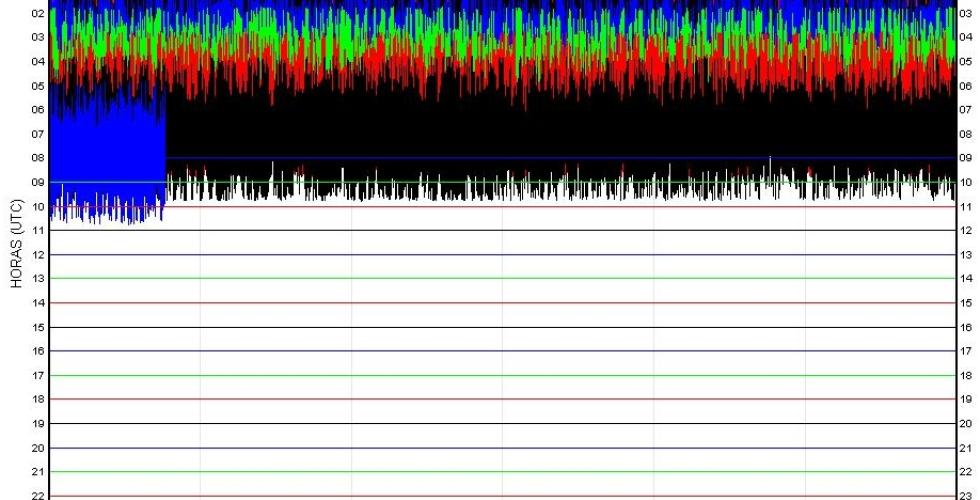Select hour label "02" on the left axis
Viewport: 980px width, 500px height.
38,12
